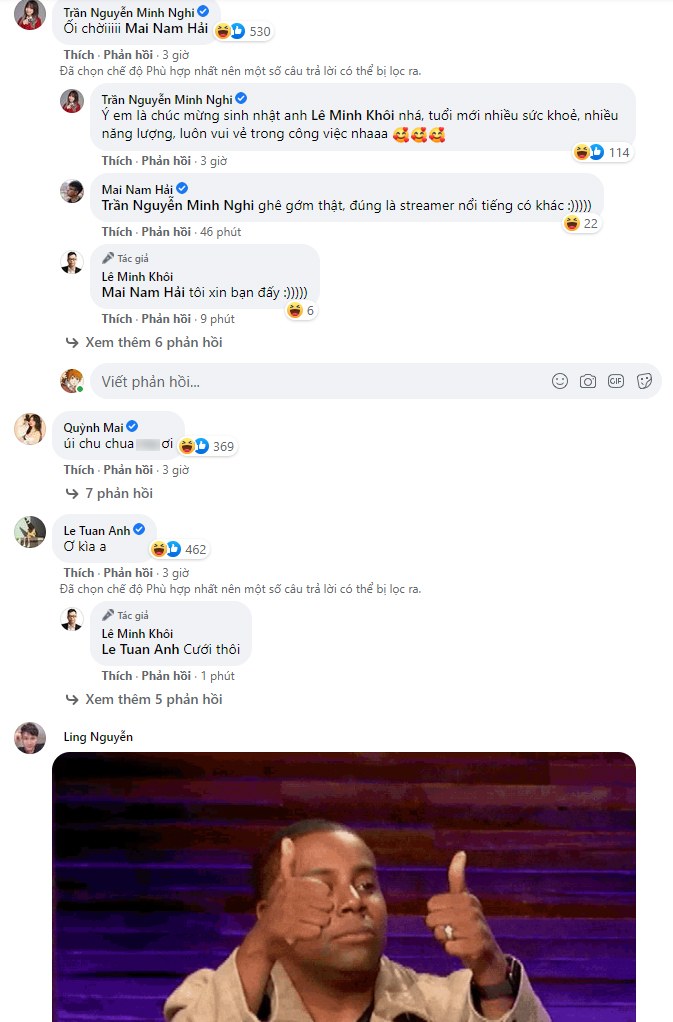Reply to Le Tuan Anh's comment
This screenshot has width=673, height=1022.
pyautogui.click(x=128, y=573)
